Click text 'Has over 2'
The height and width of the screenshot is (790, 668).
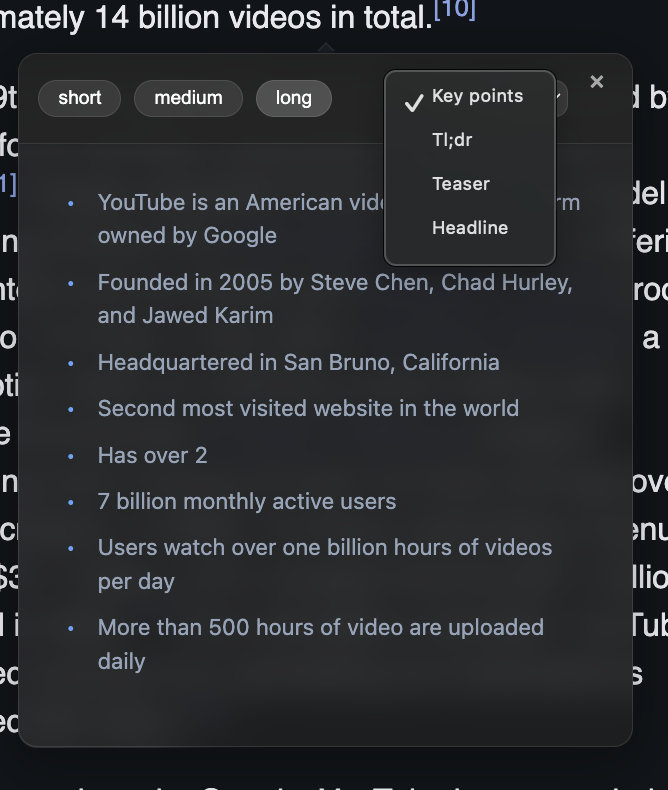pyautogui.click(x=152, y=455)
